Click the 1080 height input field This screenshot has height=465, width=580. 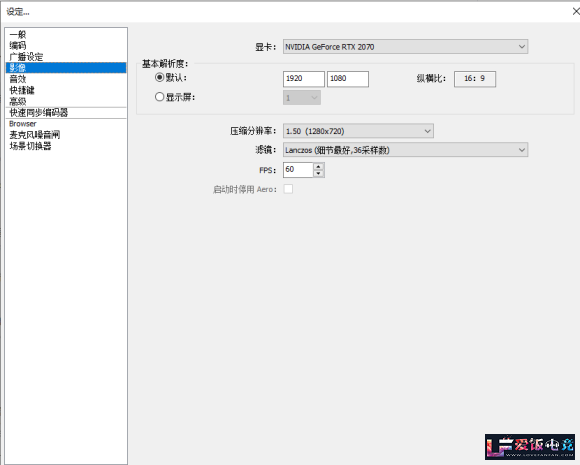[348, 79]
